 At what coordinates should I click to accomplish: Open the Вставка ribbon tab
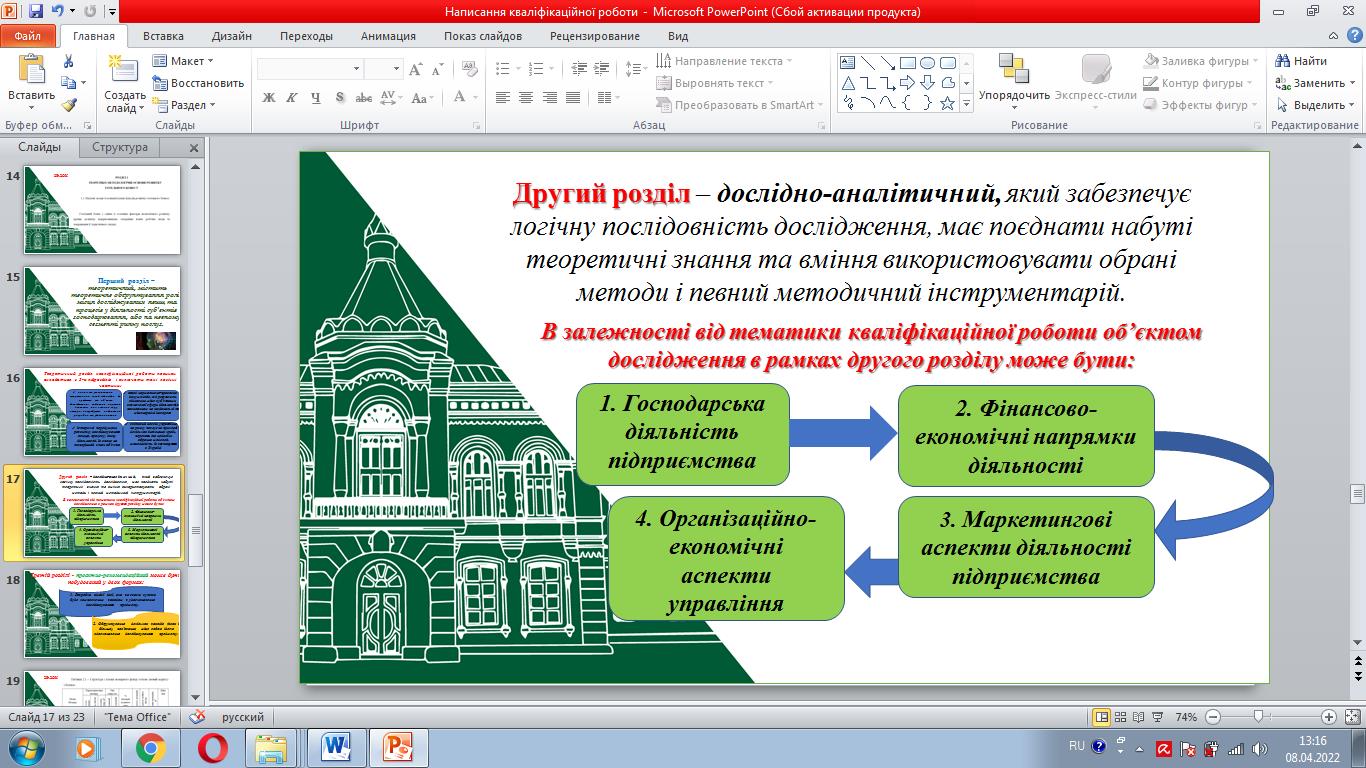click(x=163, y=36)
